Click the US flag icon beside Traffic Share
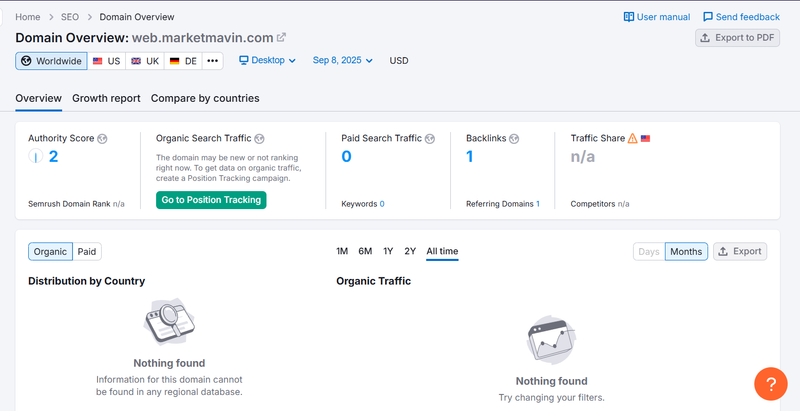 [645, 138]
